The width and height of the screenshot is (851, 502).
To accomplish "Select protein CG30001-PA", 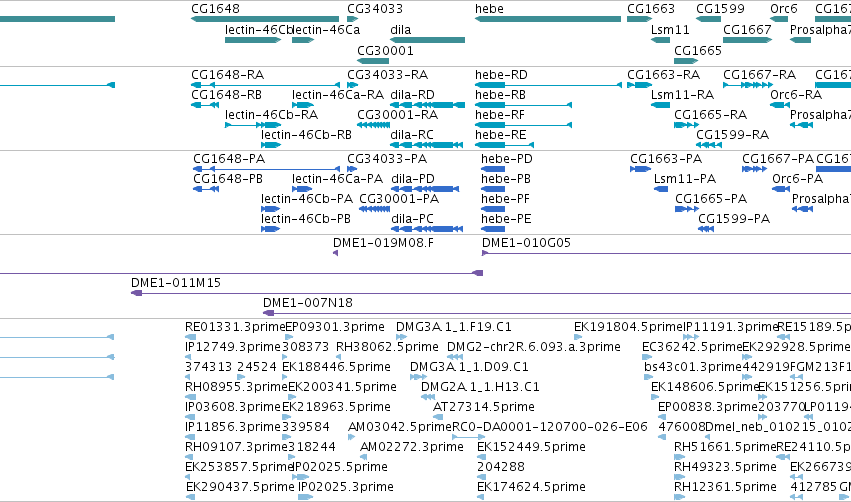I will pos(399,199).
